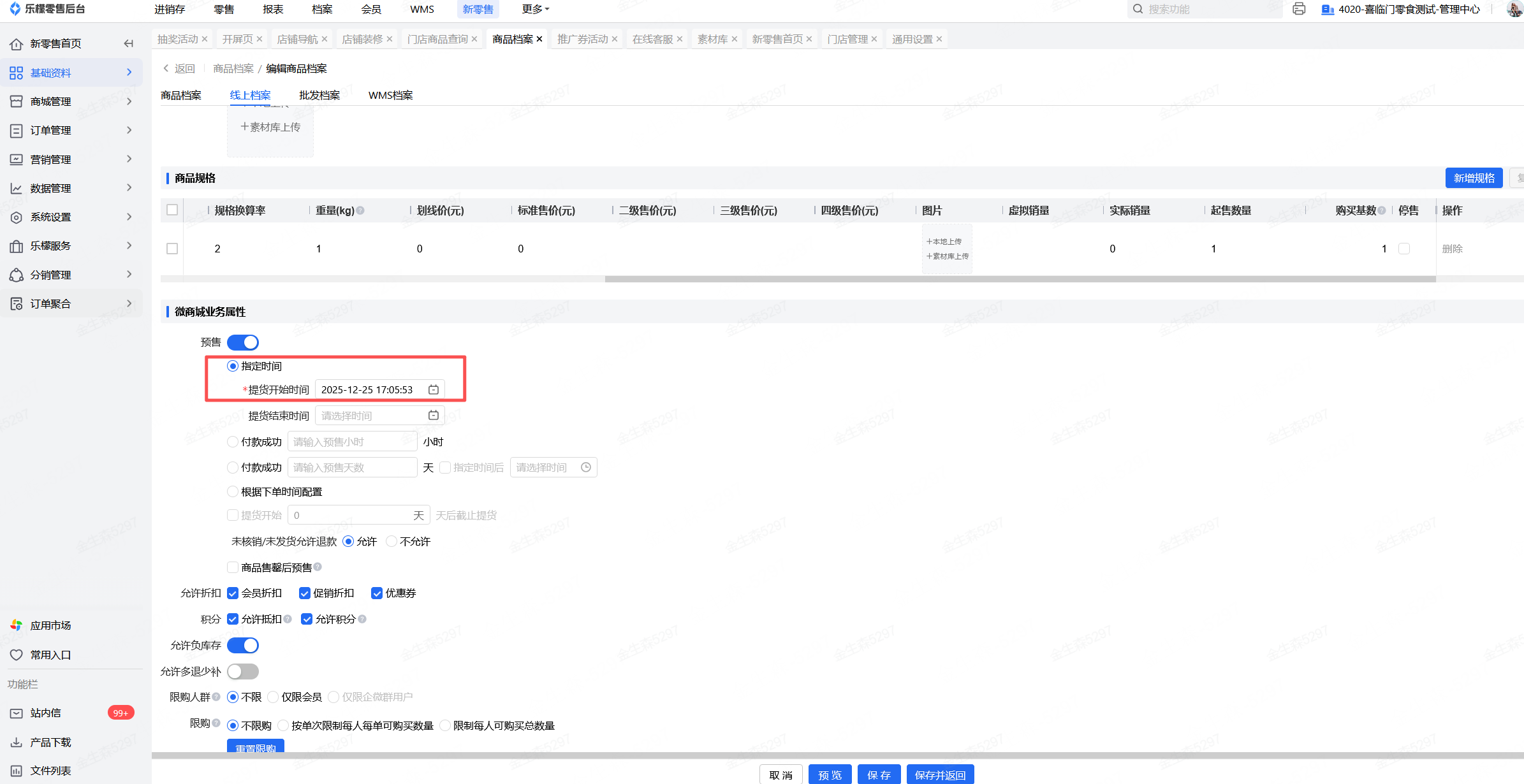The height and width of the screenshot is (784, 1524).
Task: Click the 产品下载 download icon
Action: pos(17,742)
